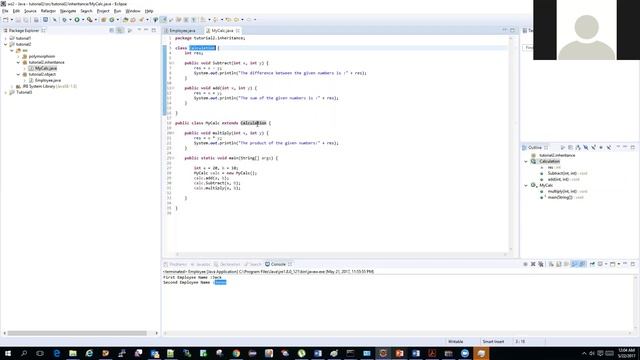Screen dimensions: 640x360
Task: Open the Window menu
Action: [x=133, y=11]
